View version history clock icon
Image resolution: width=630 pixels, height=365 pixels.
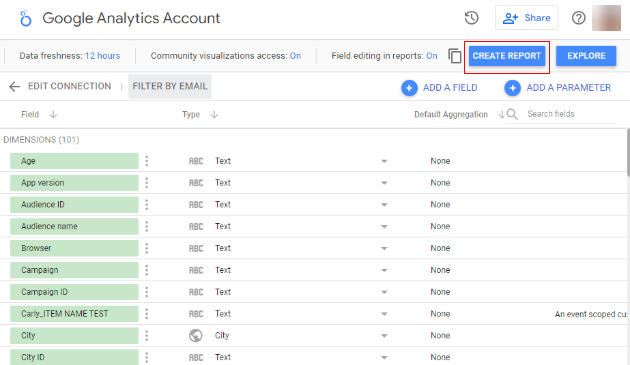point(471,18)
